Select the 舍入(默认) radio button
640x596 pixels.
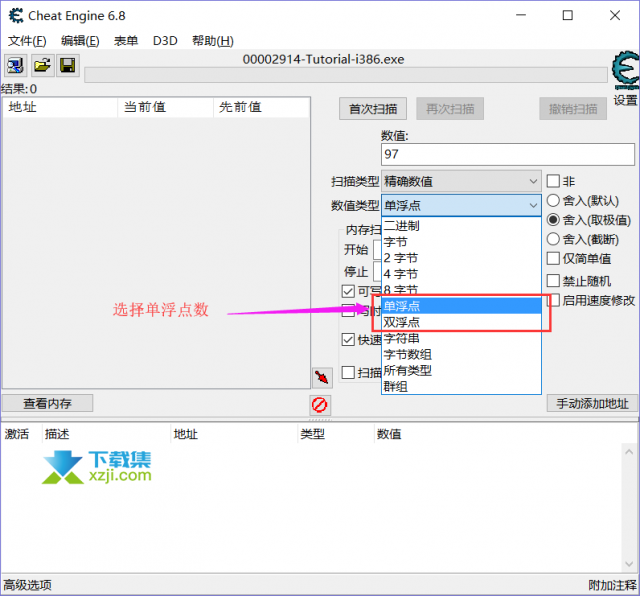[553, 201]
